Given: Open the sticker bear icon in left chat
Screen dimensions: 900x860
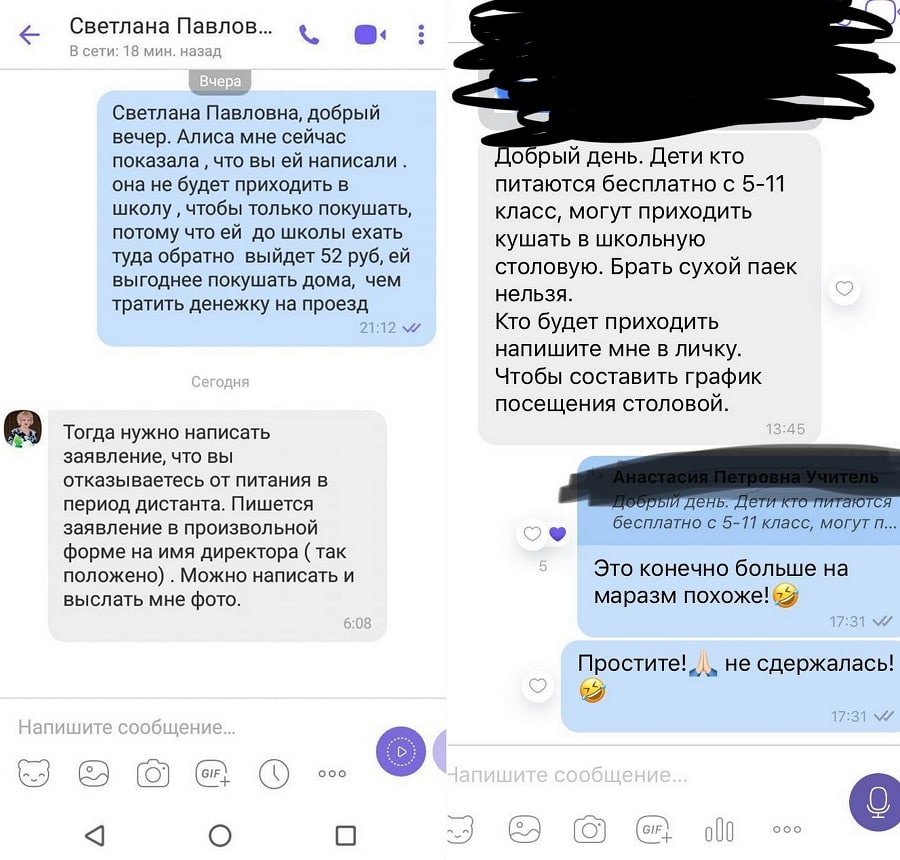Looking at the screenshot, I should (x=34, y=773).
